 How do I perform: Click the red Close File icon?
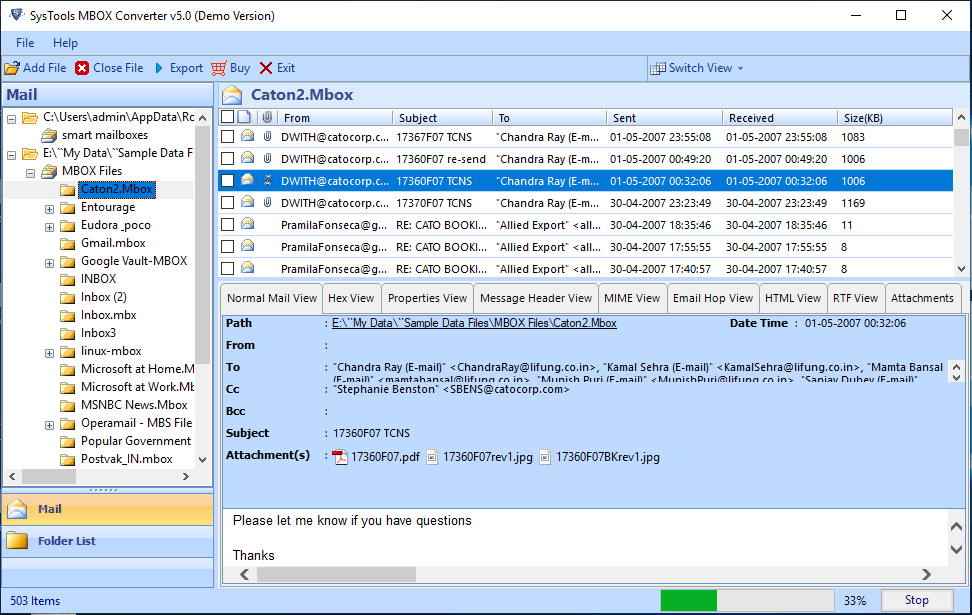(82, 68)
